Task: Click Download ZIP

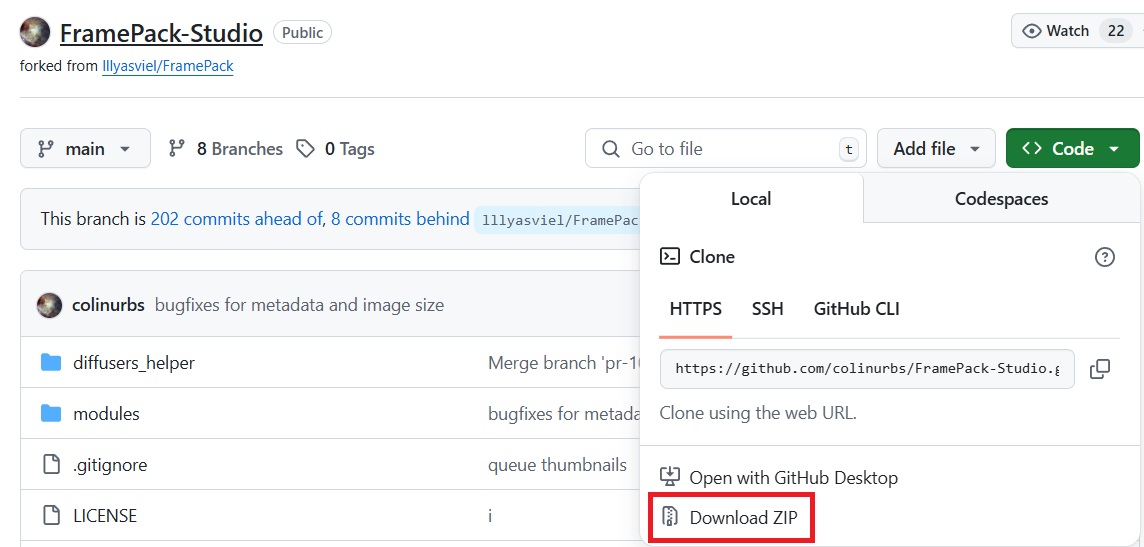Action: (742, 518)
